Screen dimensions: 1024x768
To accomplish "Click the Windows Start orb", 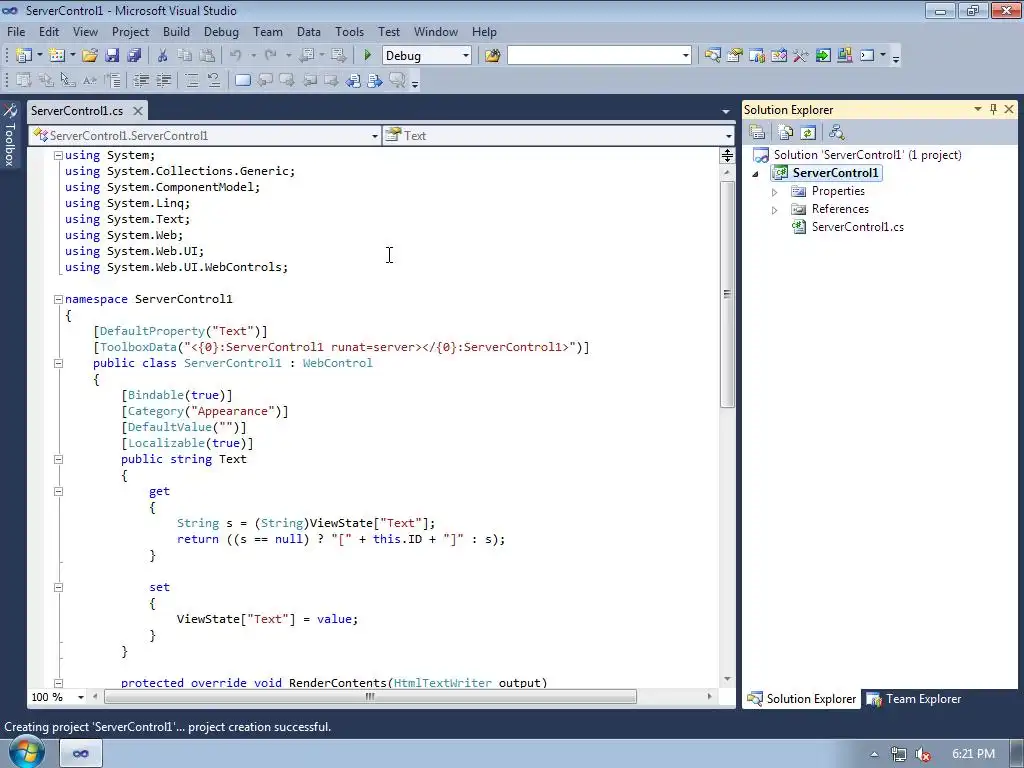I will pos(26,752).
